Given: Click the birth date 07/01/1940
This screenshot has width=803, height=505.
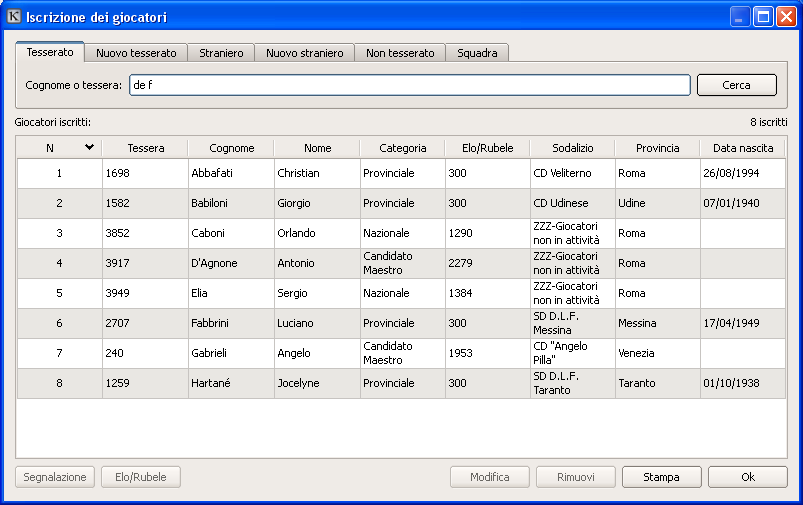Looking at the screenshot, I should click(x=731, y=203).
